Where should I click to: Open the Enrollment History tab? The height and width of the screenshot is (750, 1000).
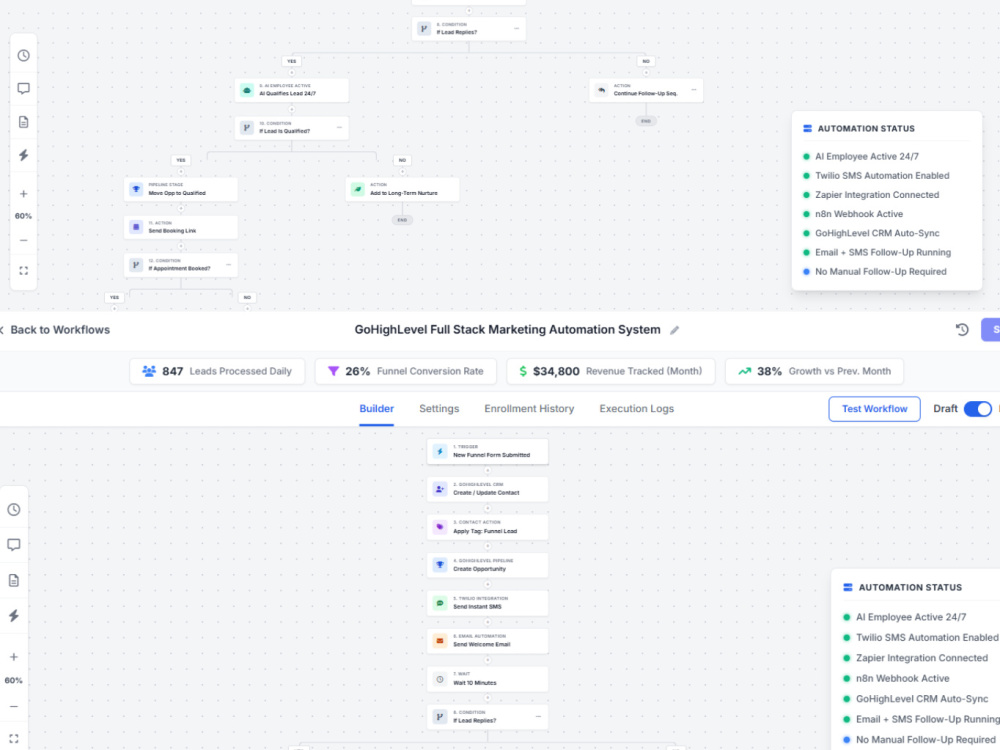529,409
